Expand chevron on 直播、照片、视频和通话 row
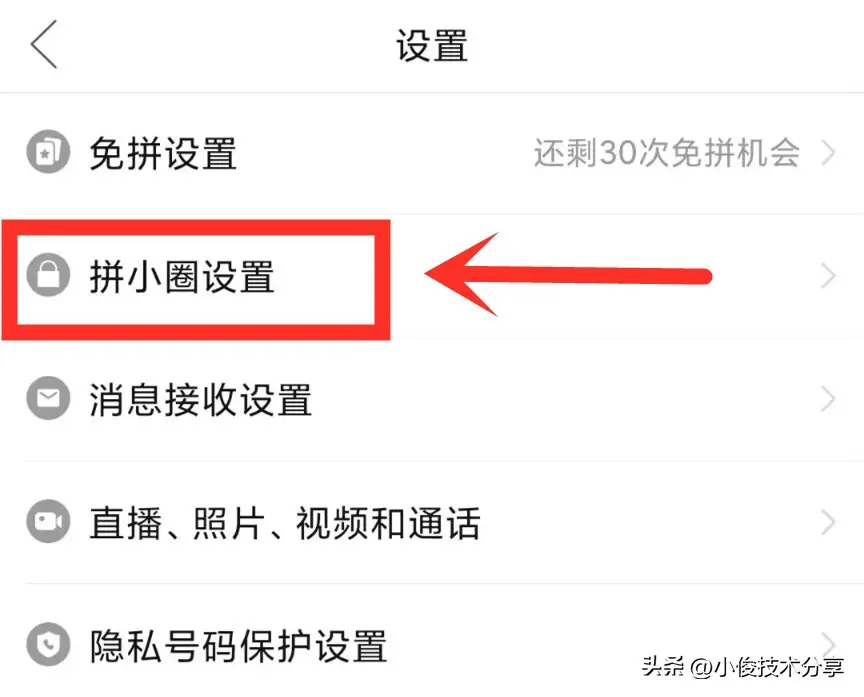Viewport: 864px width, 697px height. pos(828,522)
